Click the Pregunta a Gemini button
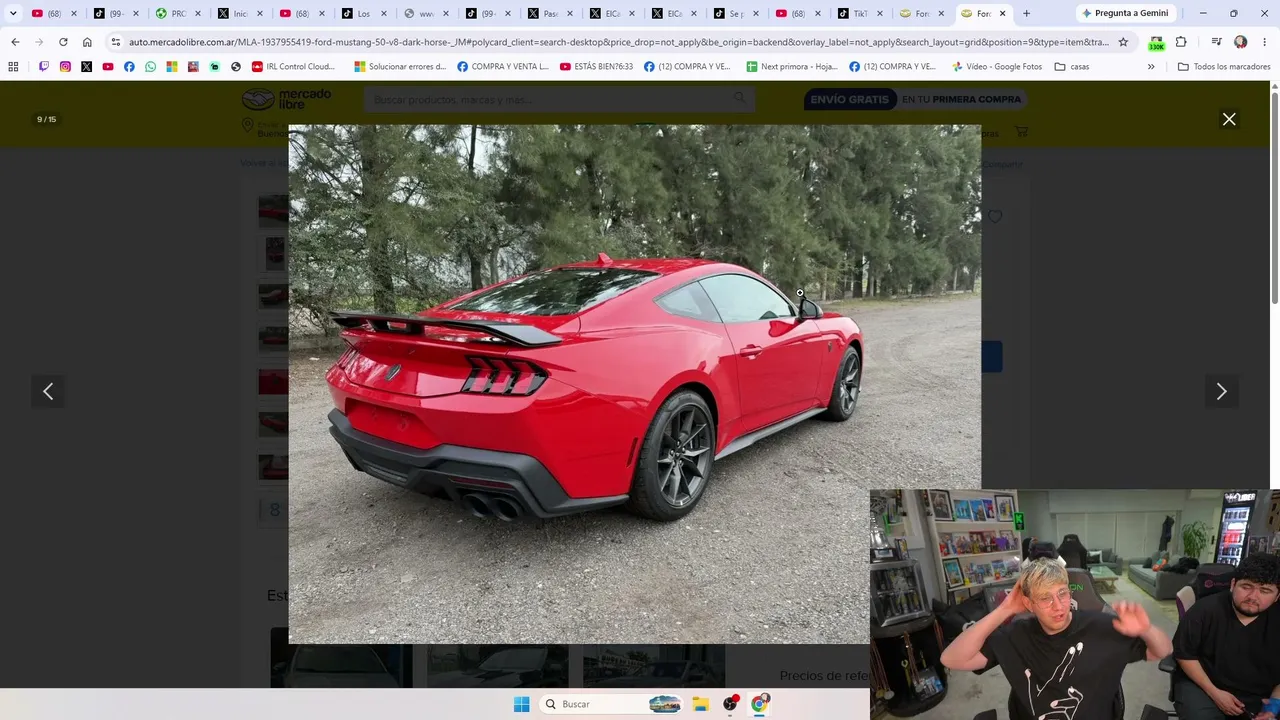 (x=1125, y=13)
